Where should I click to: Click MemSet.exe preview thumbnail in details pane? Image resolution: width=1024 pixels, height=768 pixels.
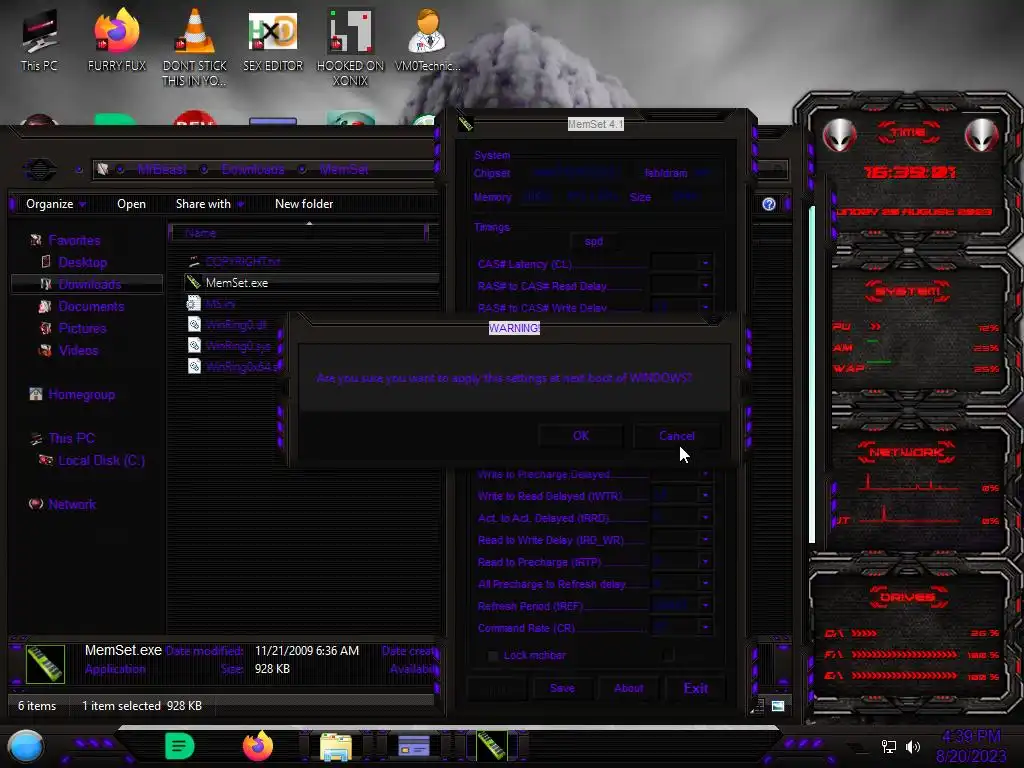pos(45,664)
